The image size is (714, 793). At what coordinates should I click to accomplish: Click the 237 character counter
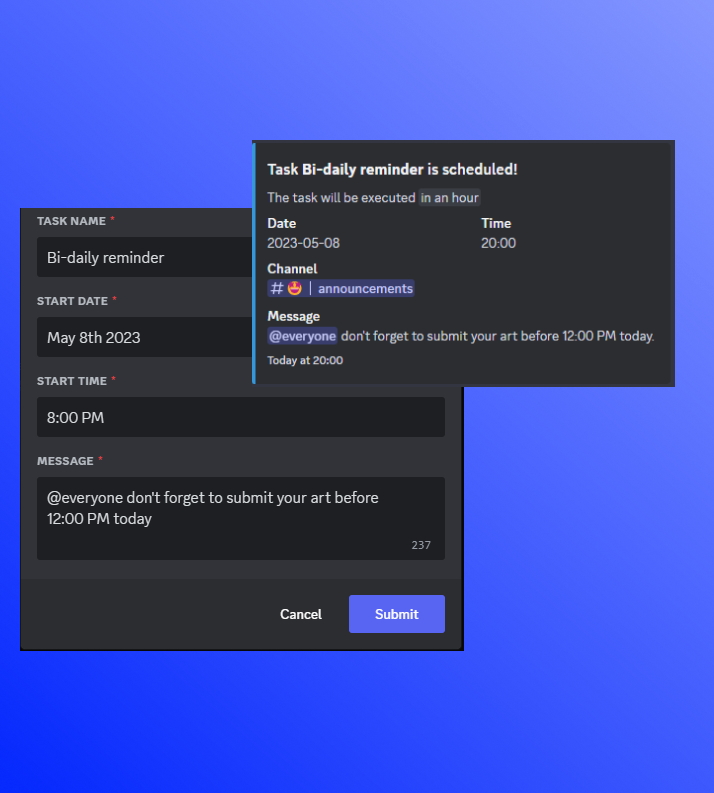421,545
